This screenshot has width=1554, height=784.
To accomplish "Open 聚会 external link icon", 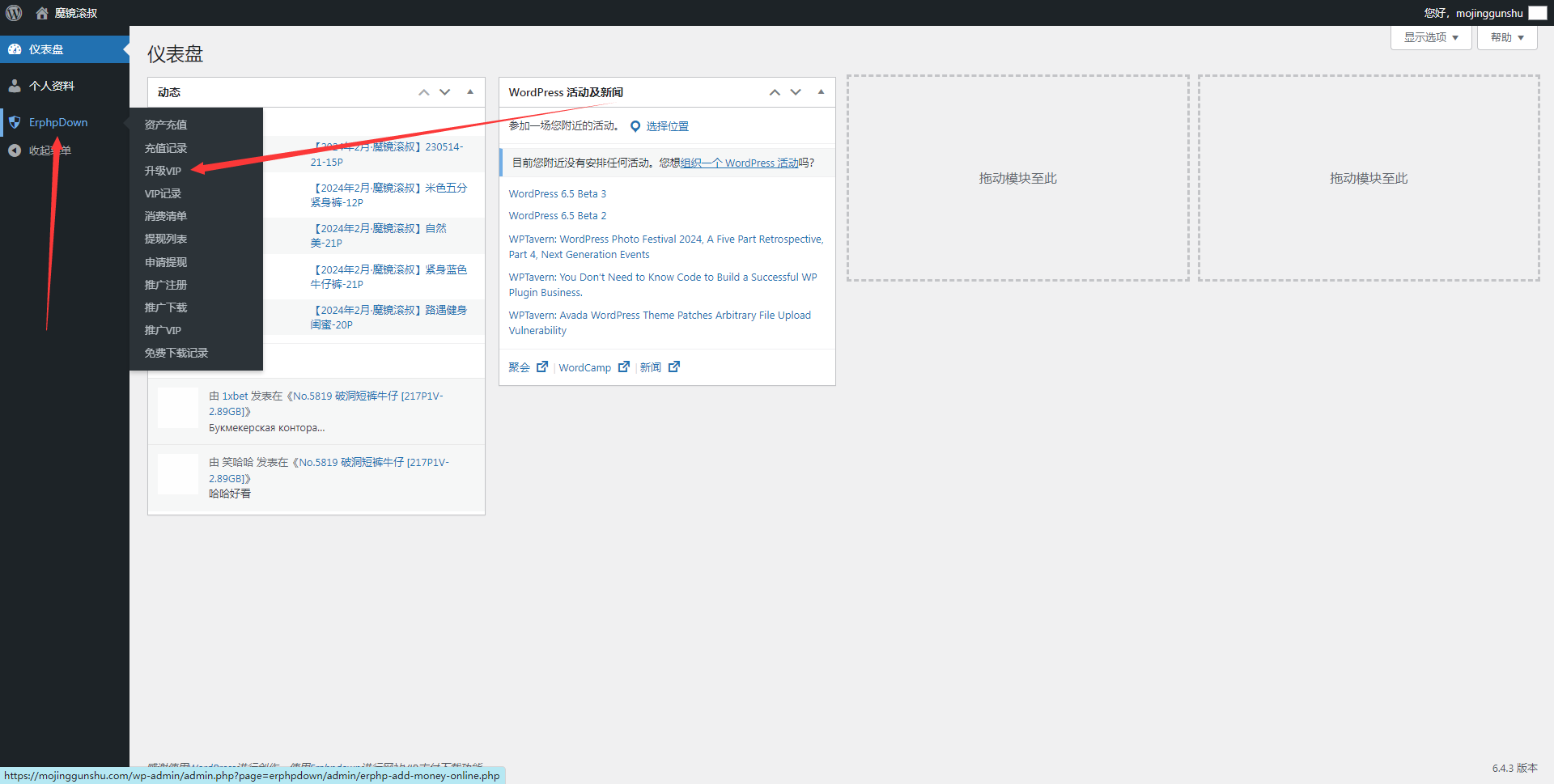I will tap(542, 367).
